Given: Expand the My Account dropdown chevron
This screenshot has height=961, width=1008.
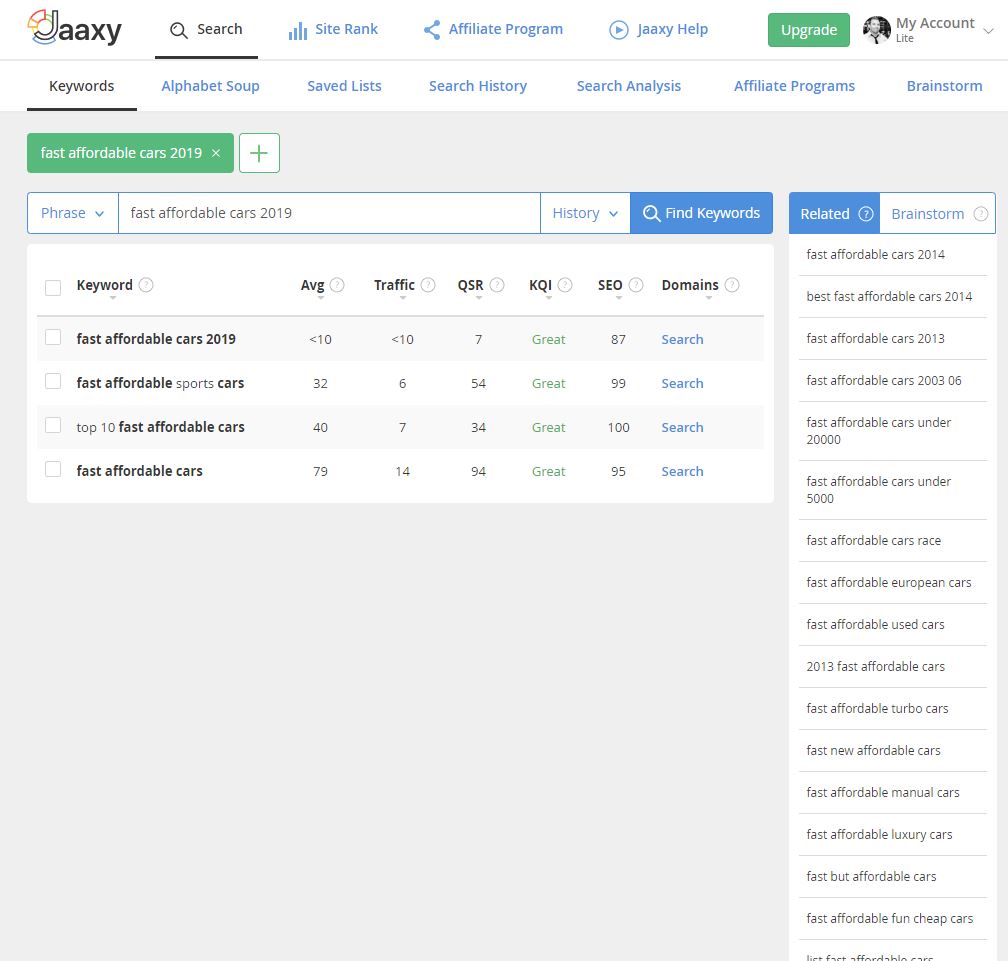Looking at the screenshot, I should (x=989, y=30).
